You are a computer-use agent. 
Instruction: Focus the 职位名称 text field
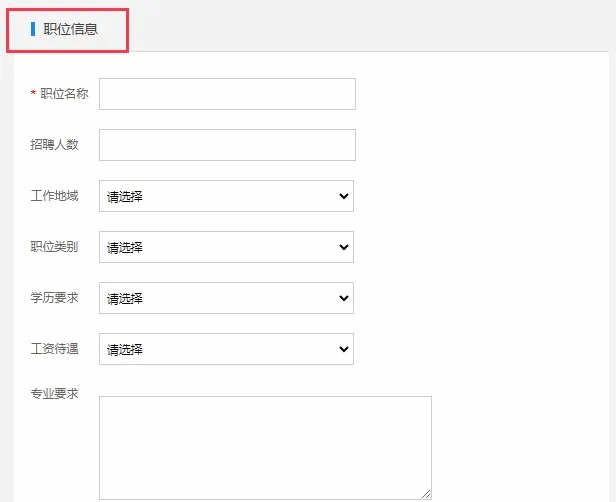227,94
